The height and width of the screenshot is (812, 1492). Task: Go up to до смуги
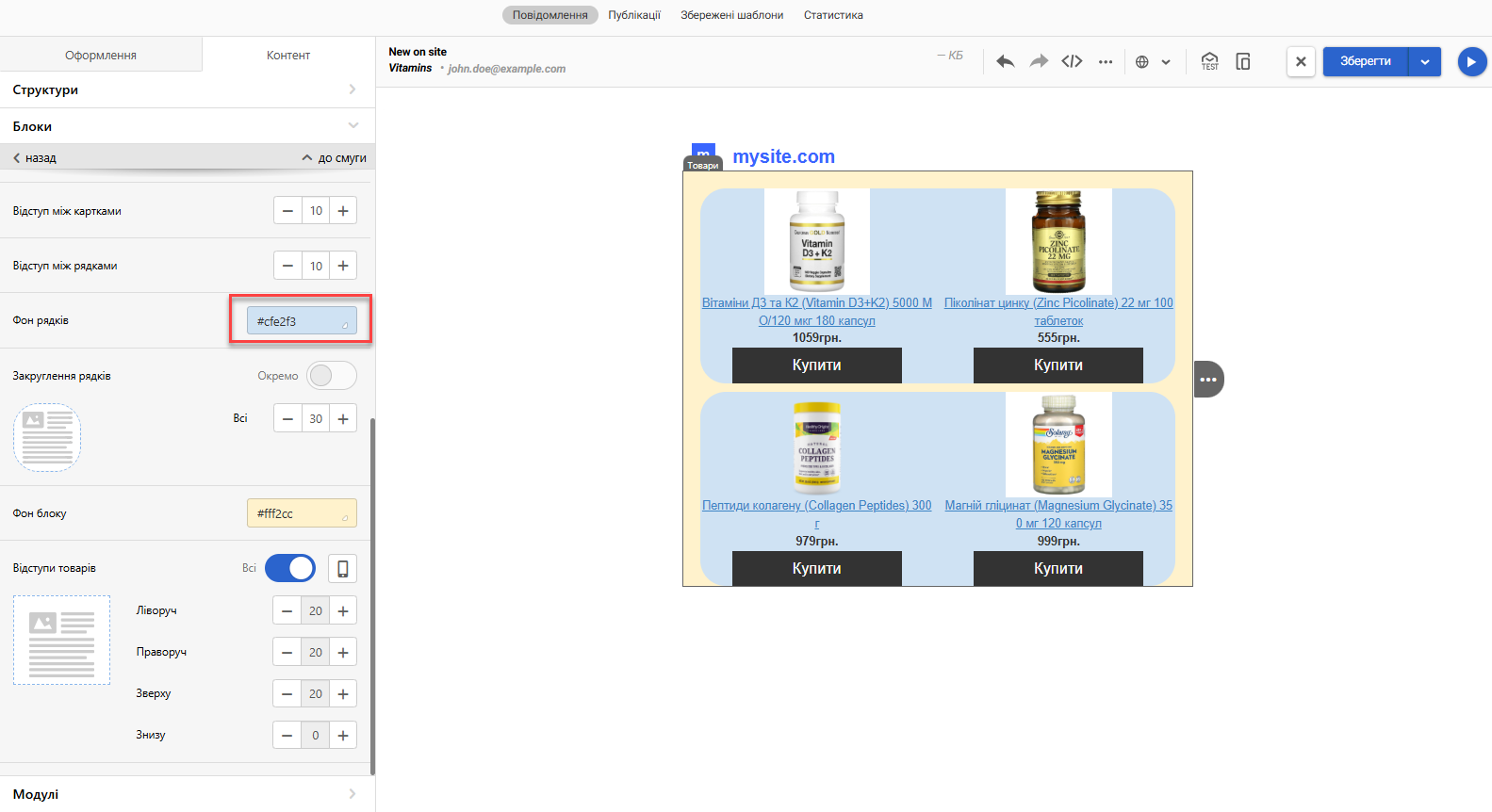[335, 157]
